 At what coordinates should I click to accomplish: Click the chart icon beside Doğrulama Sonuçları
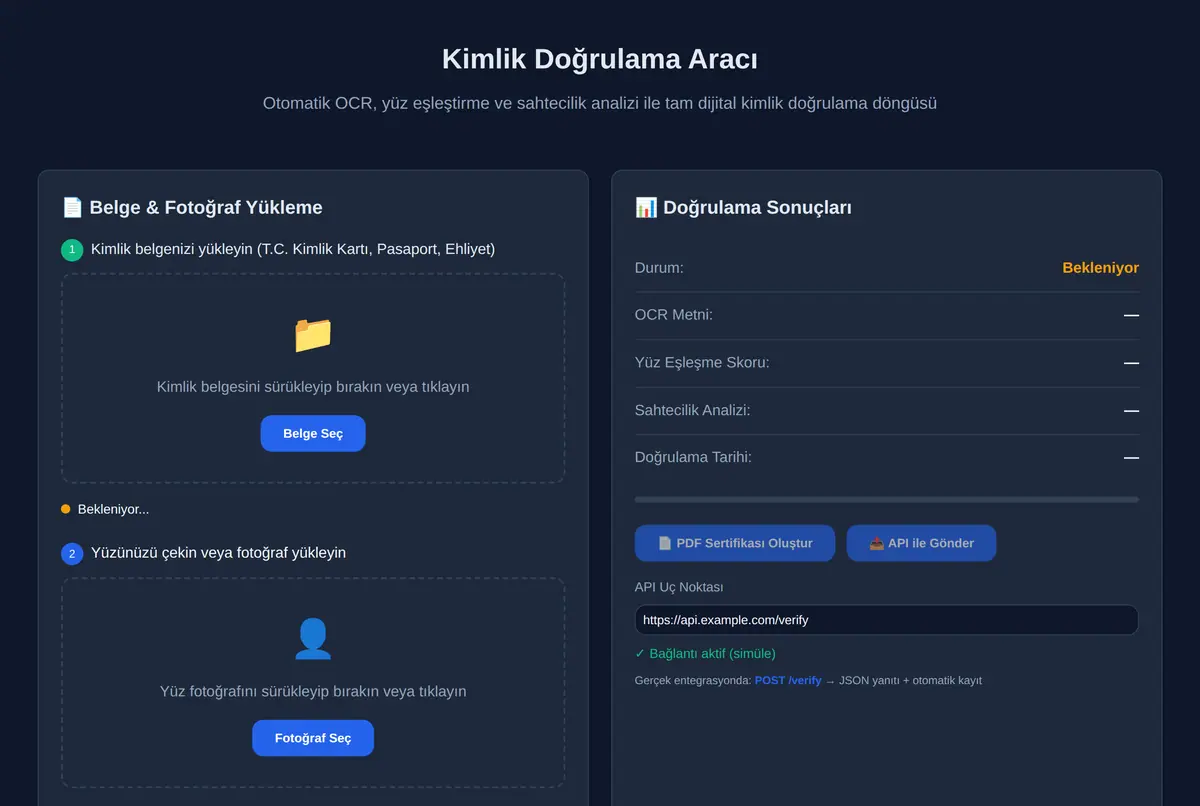pos(646,208)
